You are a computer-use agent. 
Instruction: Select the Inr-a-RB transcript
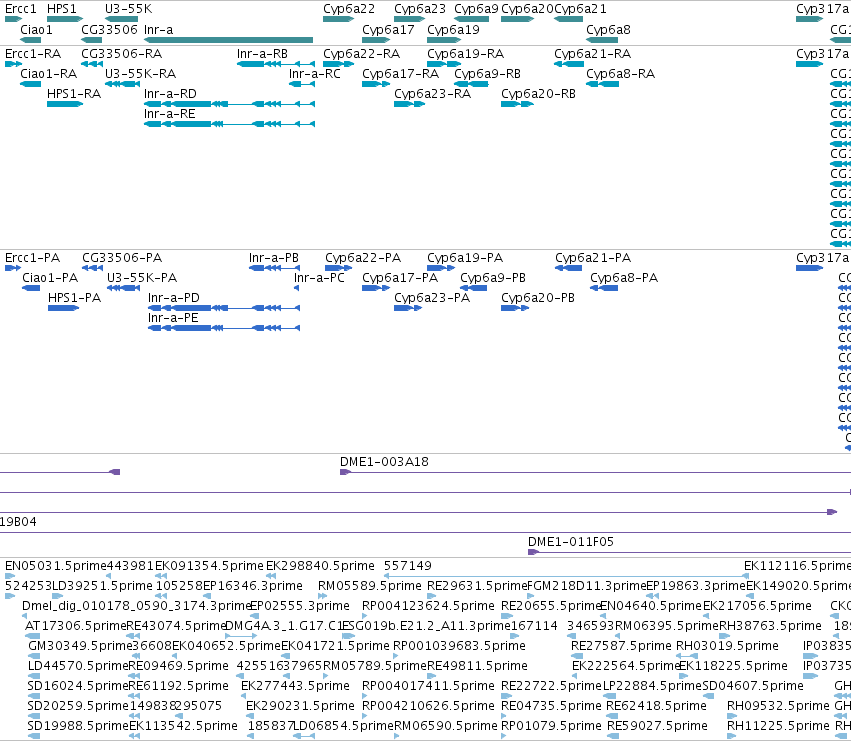click(276, 64)
